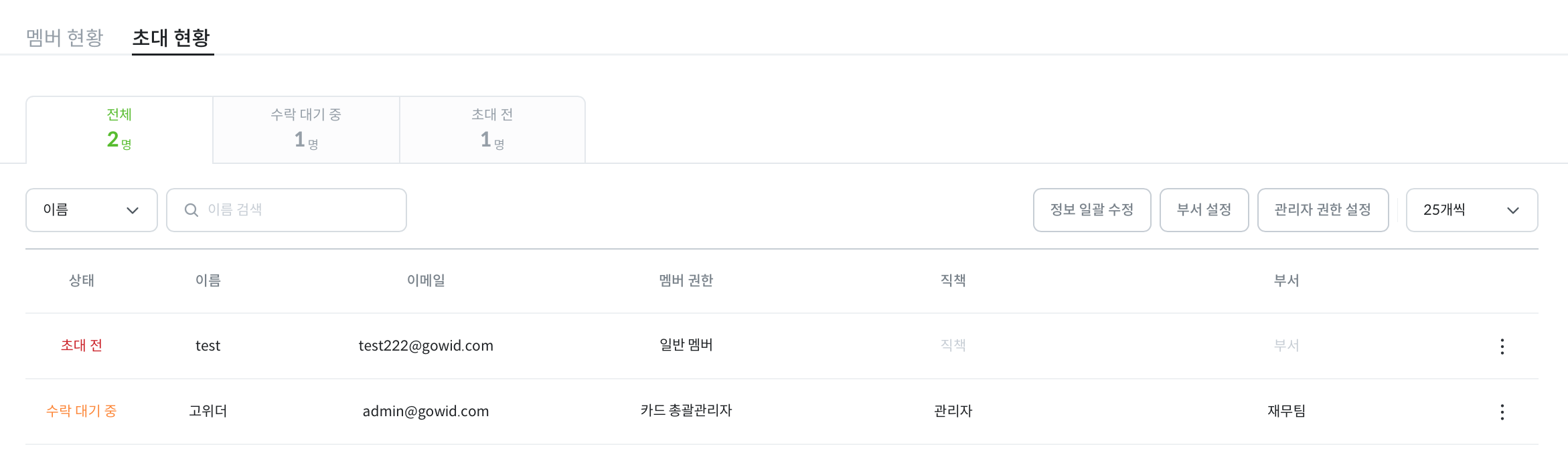Switch to 멤버 현황 tab
The height and width of the screenshot is (455, 1568).
coord(64,37)
